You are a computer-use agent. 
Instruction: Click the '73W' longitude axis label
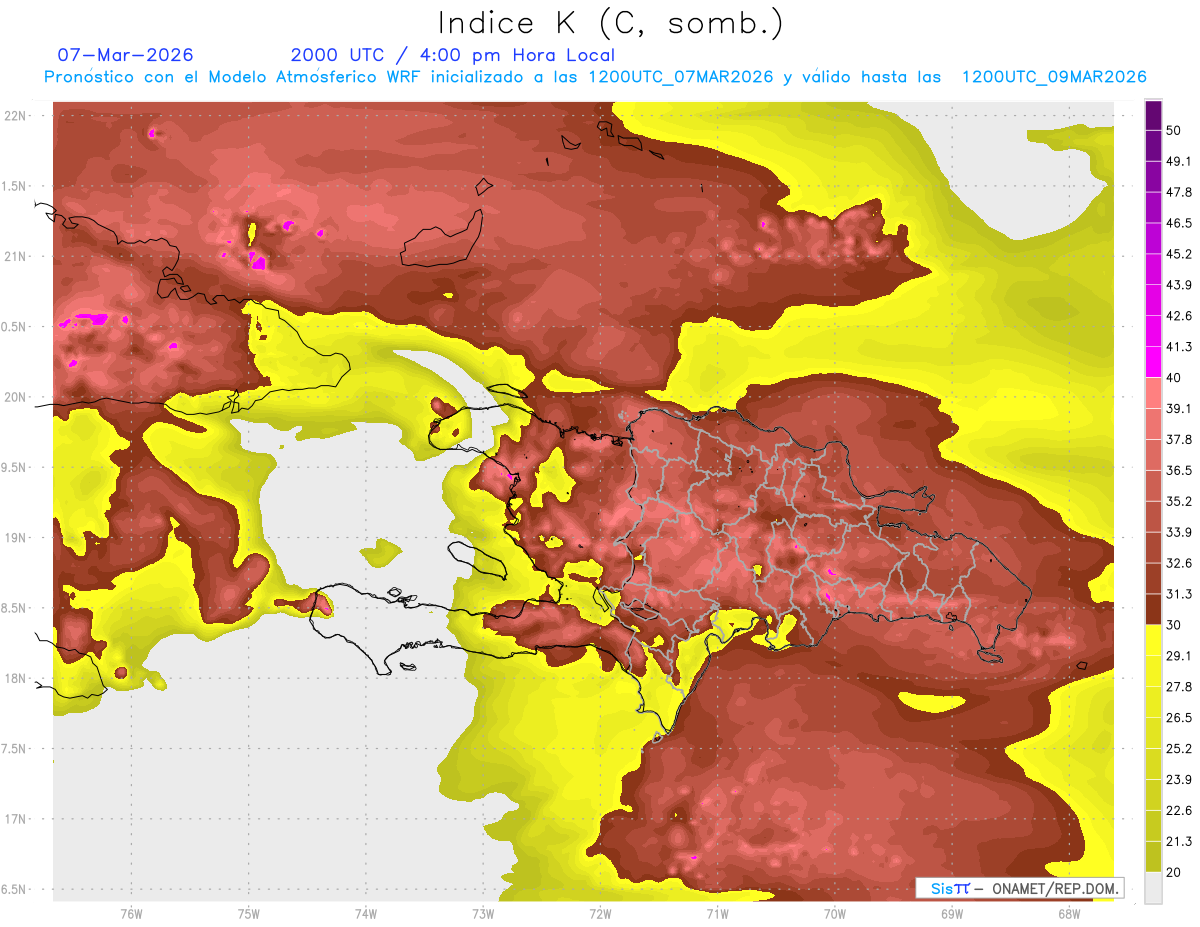483,913
